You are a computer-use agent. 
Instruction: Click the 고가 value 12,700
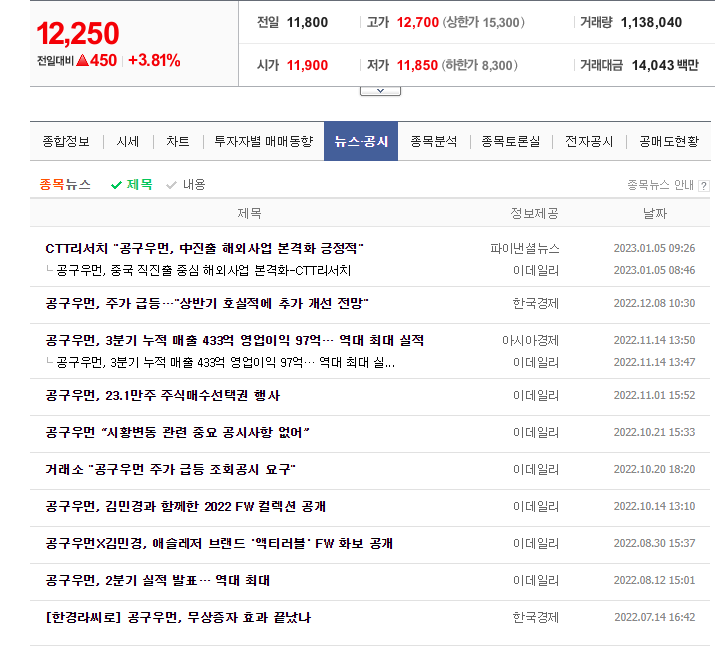[418, 22]
